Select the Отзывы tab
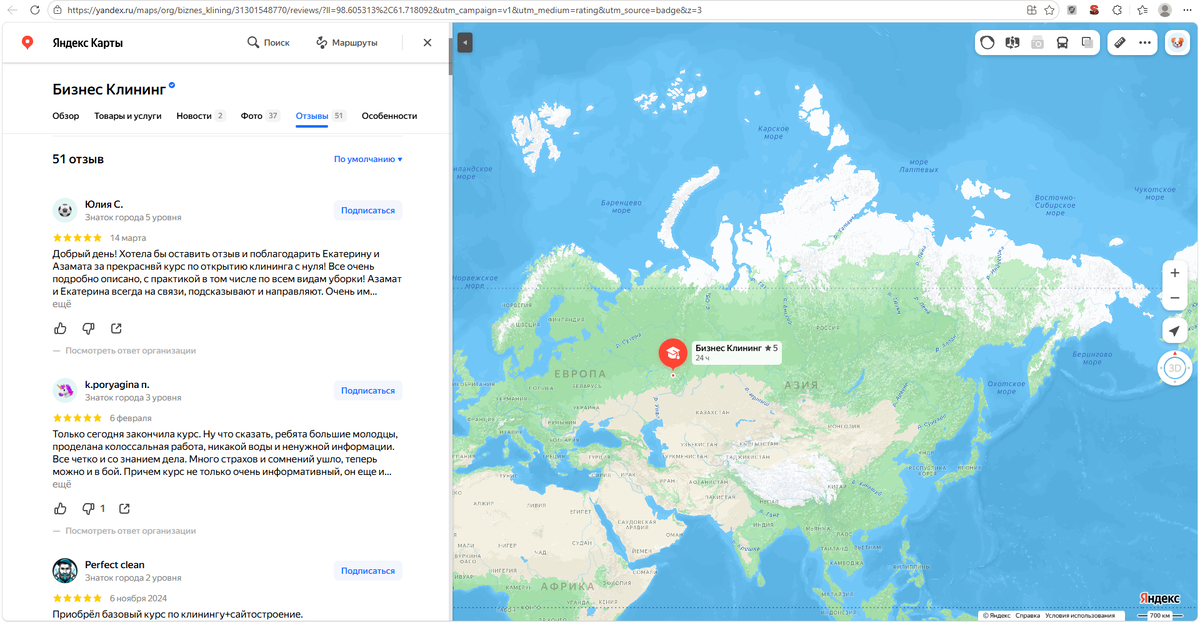The height and width of the screenshot is (622, 1200). tap(321, 116)
